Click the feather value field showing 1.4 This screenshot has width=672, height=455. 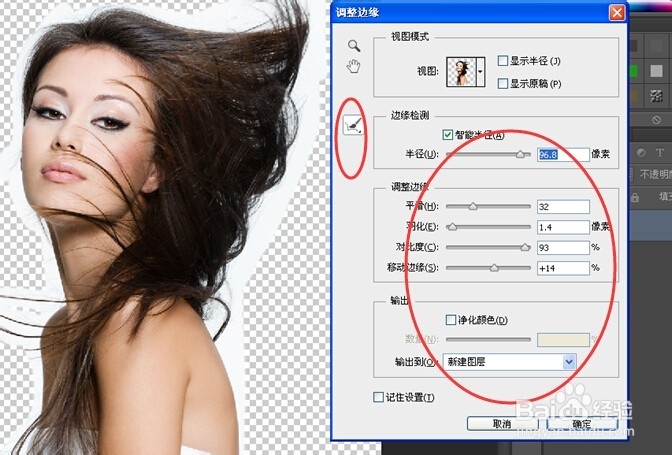click(563, 227)
